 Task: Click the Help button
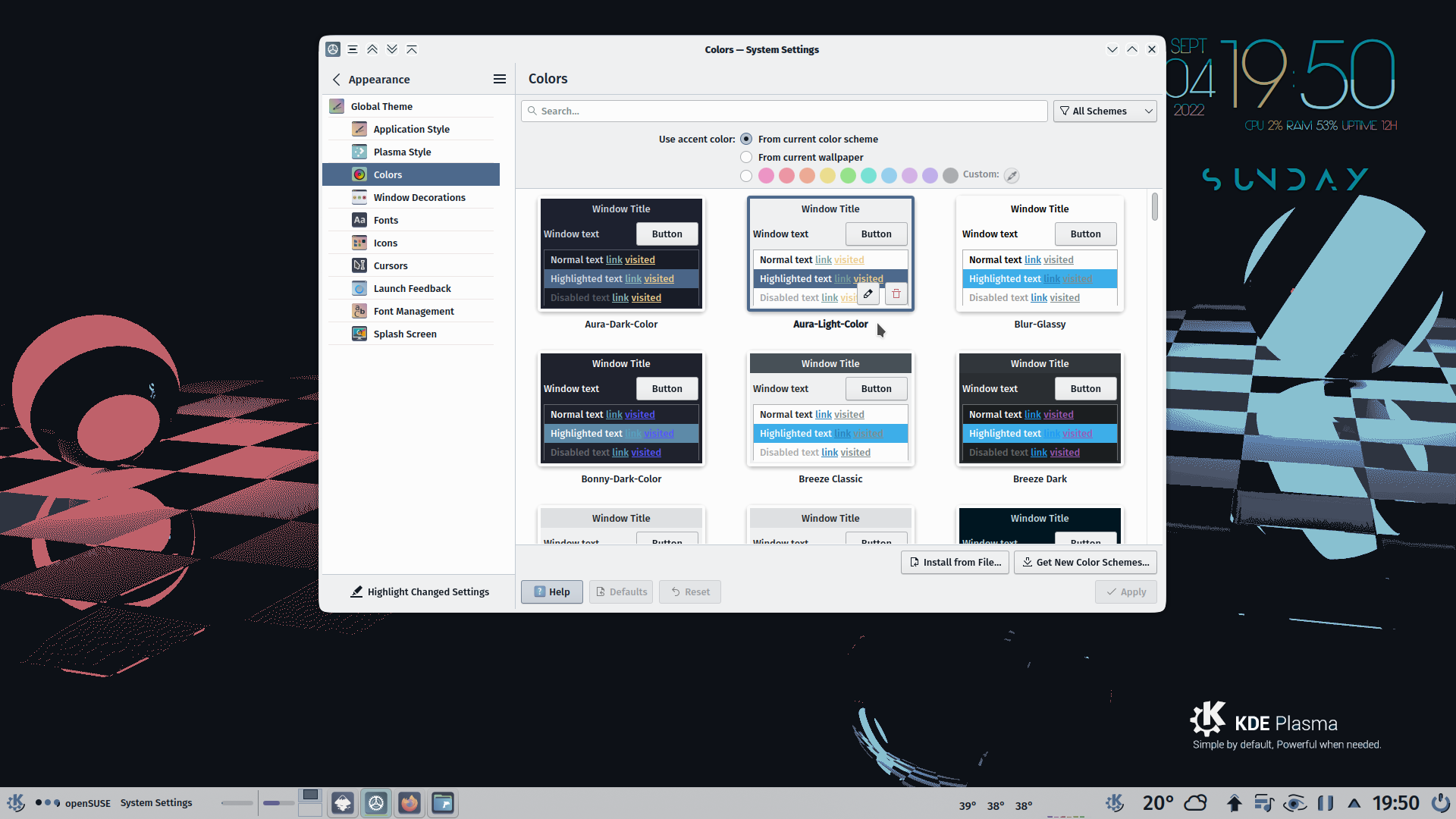click(552, 591)
